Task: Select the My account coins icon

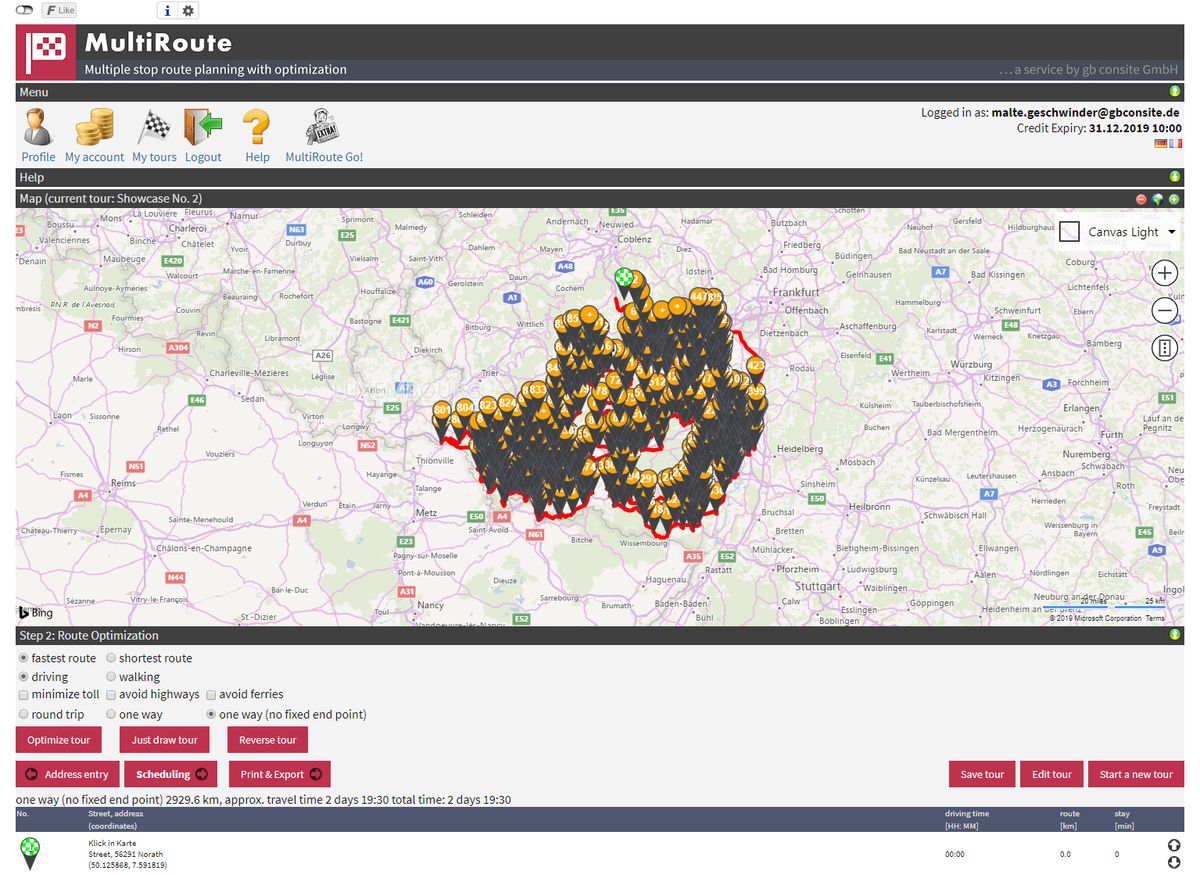Action: pos(93,129)
